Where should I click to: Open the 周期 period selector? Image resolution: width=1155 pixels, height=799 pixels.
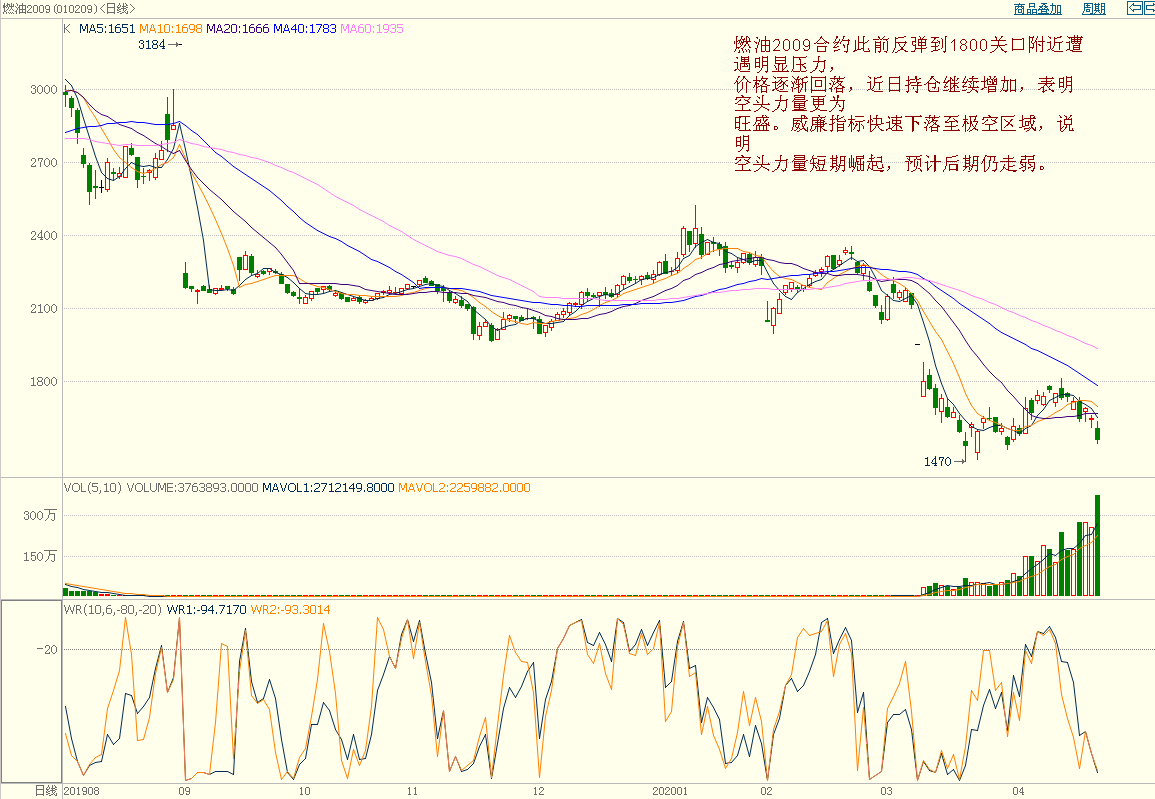(1093, 9)
